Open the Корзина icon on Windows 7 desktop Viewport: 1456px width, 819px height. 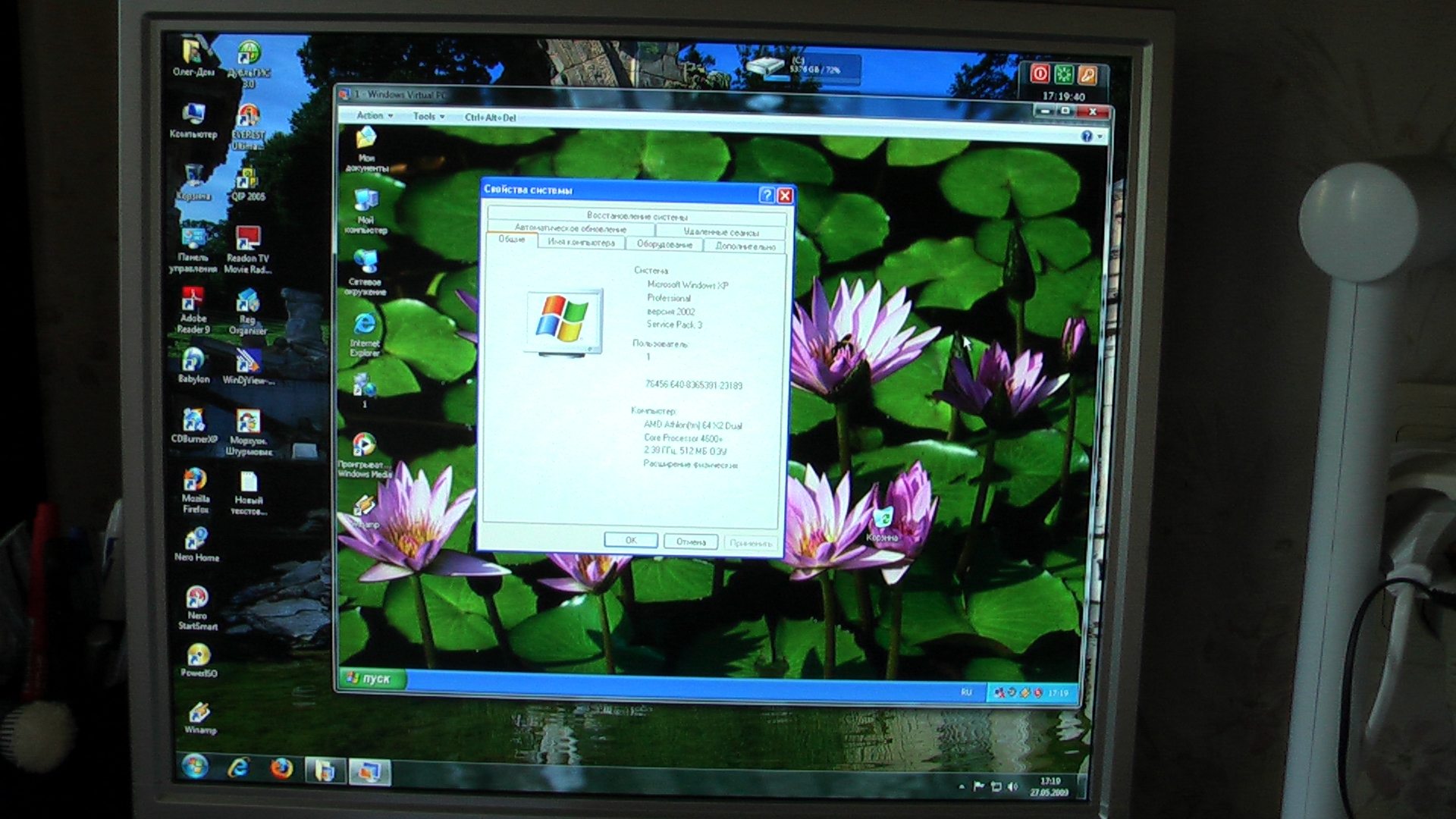pyautogui.click(x=193, y=183)
